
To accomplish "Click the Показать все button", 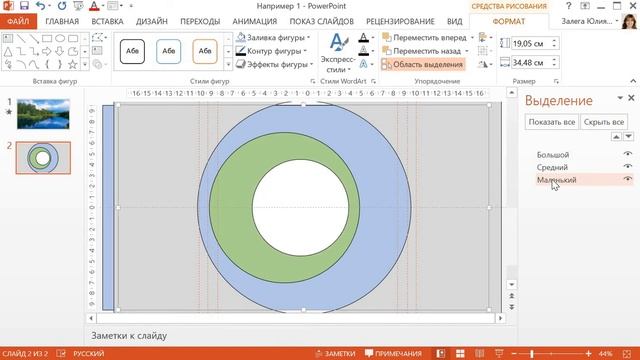I will tap(552, 122).
